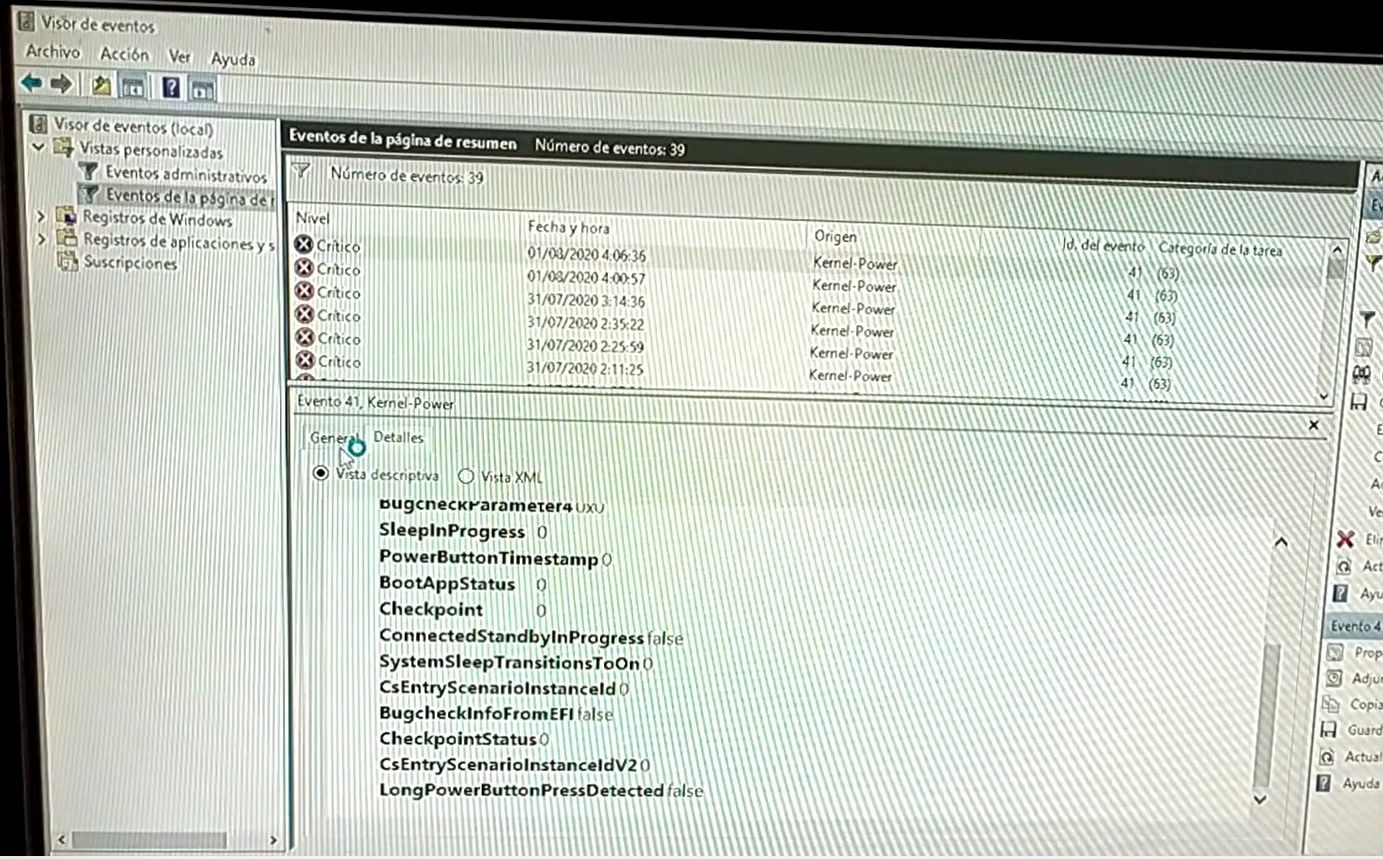Sort by Categoría de la tarea column header
The width and height of the screenshot is (1383, 859).
pyautogui.click(x=1220, y=249)
